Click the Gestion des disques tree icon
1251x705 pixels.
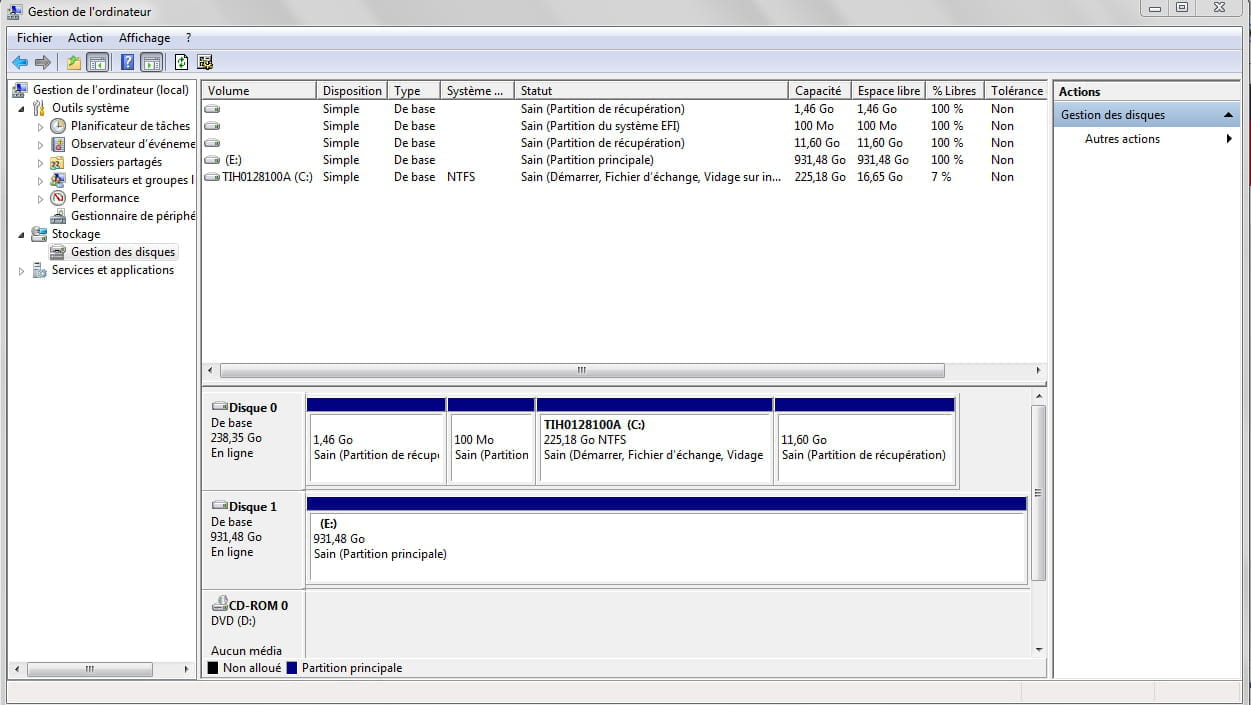tap(58, 252)
